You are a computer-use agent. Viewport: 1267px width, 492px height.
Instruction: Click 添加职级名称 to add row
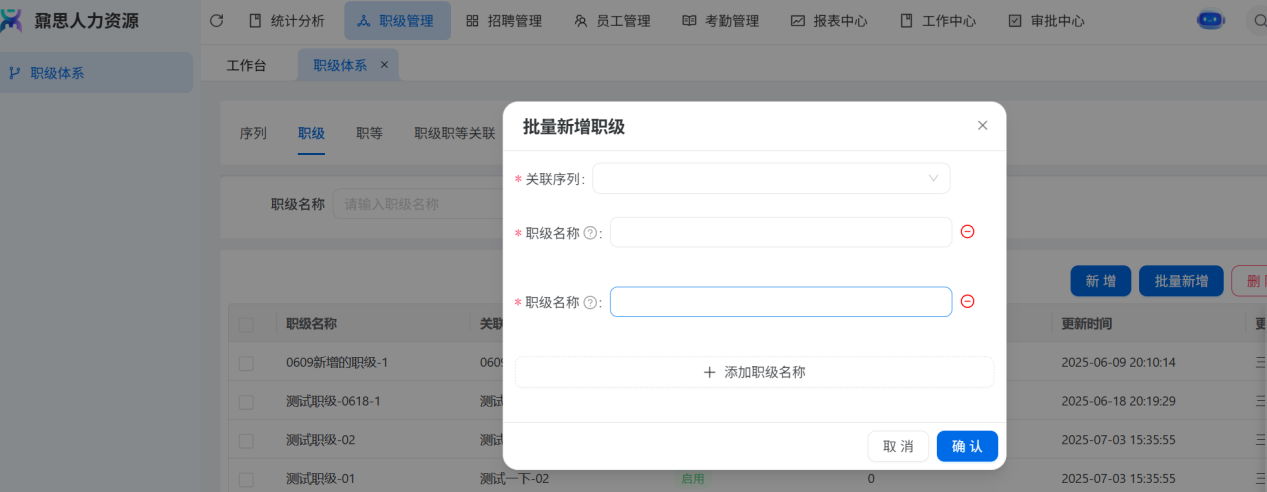(x=754, y=372)
